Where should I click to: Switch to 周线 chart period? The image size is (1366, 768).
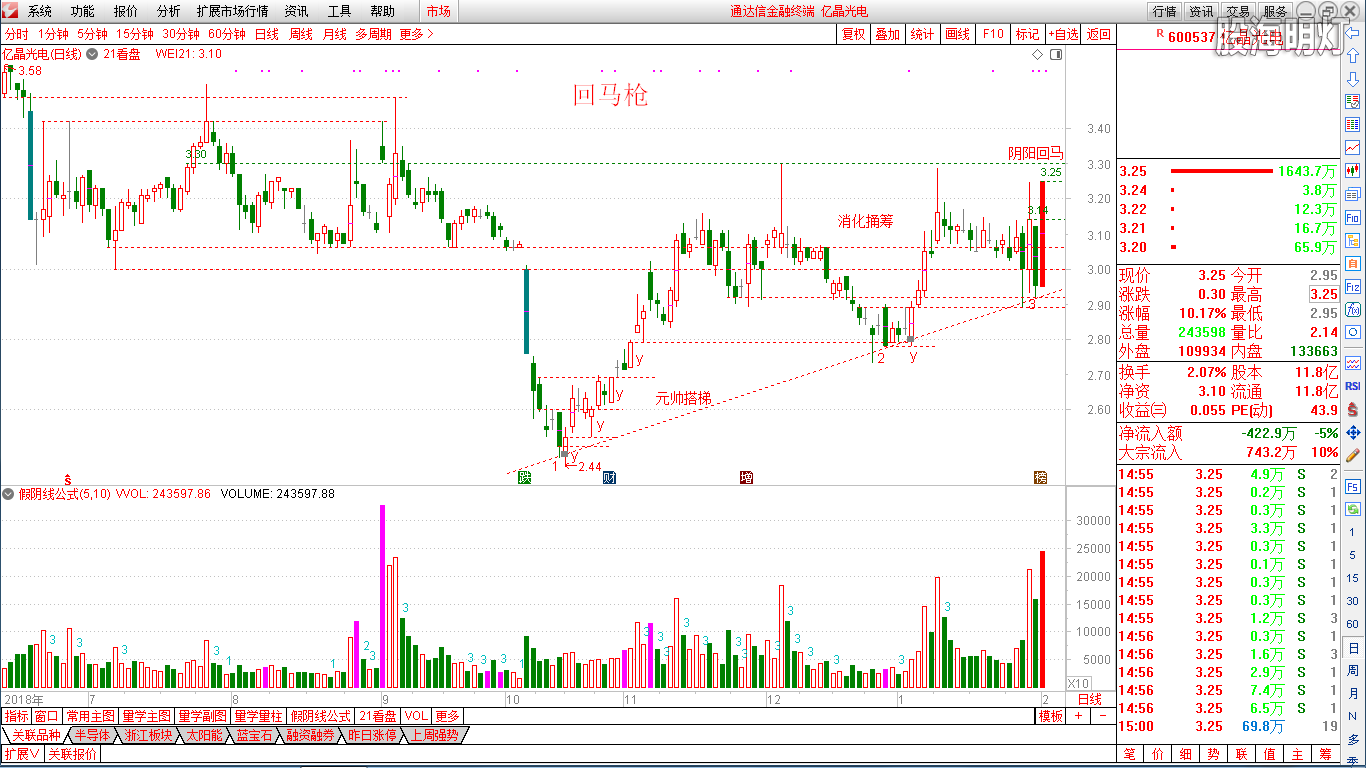coord(301,34)
